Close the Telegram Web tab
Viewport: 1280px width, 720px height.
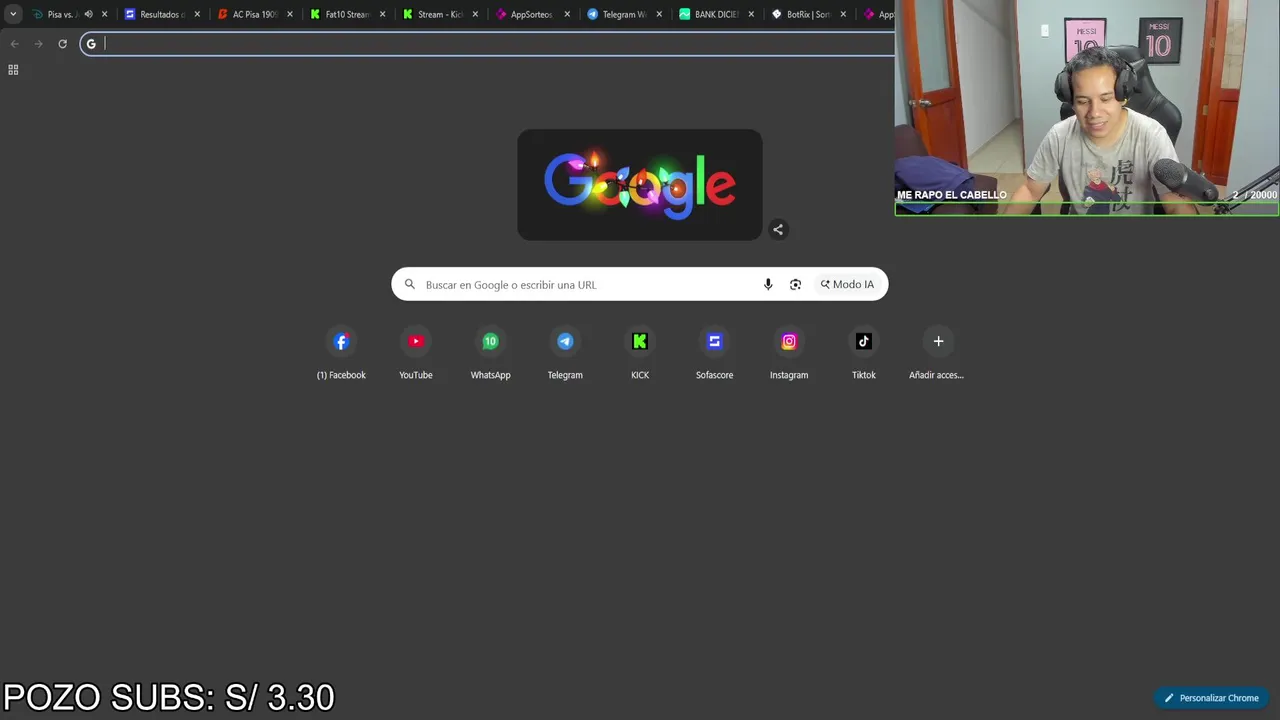coord(659,14)
